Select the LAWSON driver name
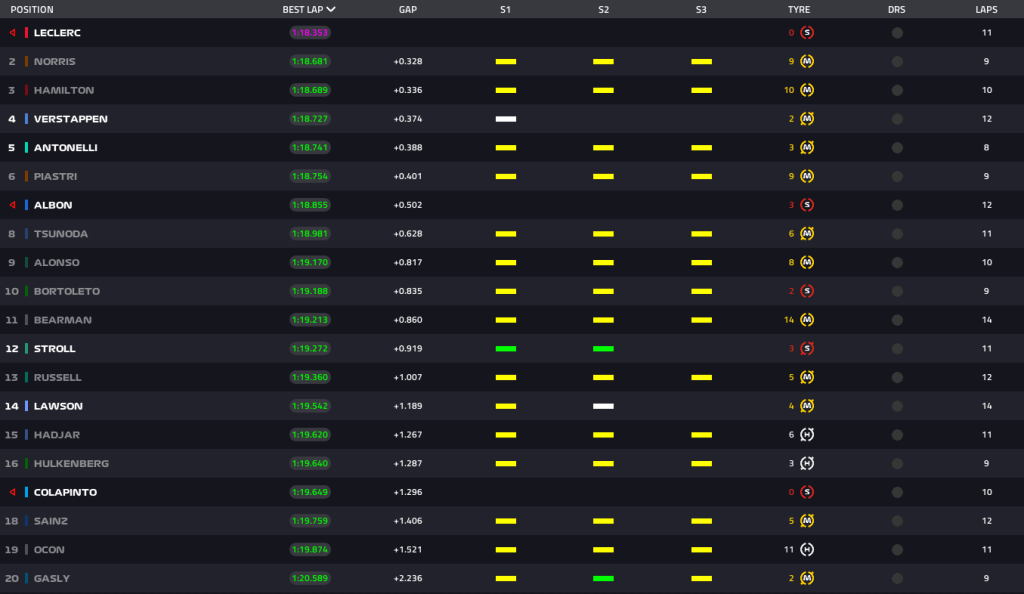Screen dimensions: 1024x594 tap(58, 406)
